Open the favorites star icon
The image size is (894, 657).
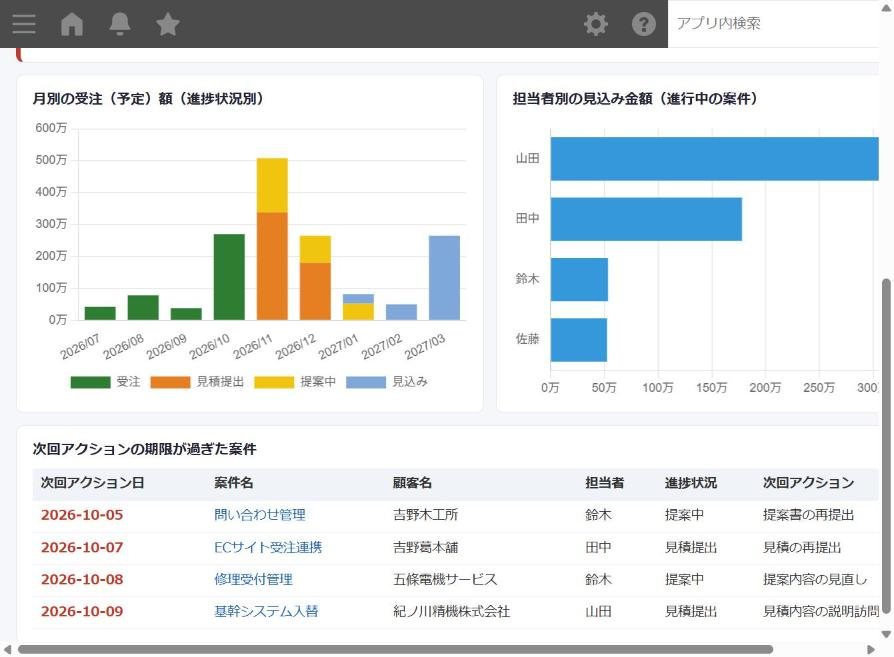(x=168, y=24)
